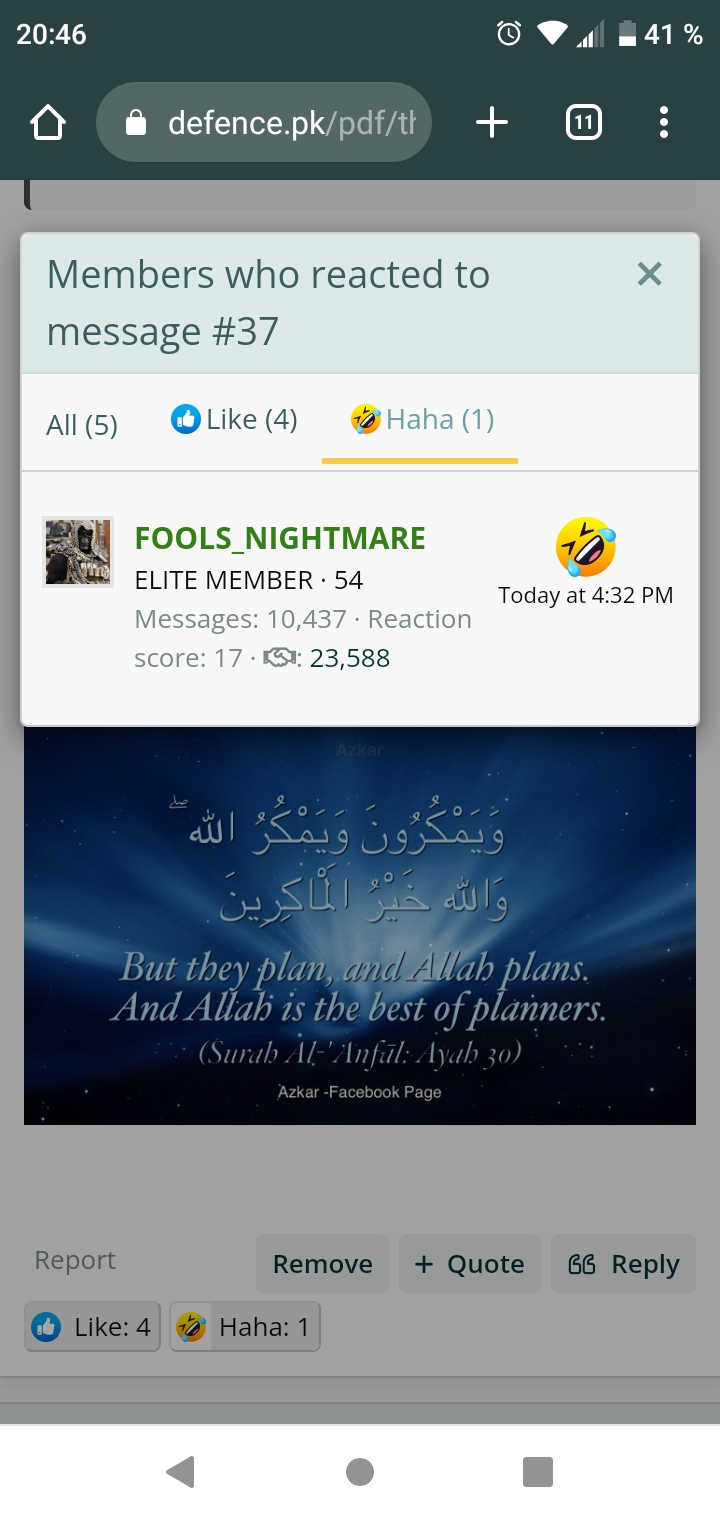Tap FOOLS_NIGHTMARE avatar thumbnail
Viewport: 720px width, 1520px height.
click(78, 551)
